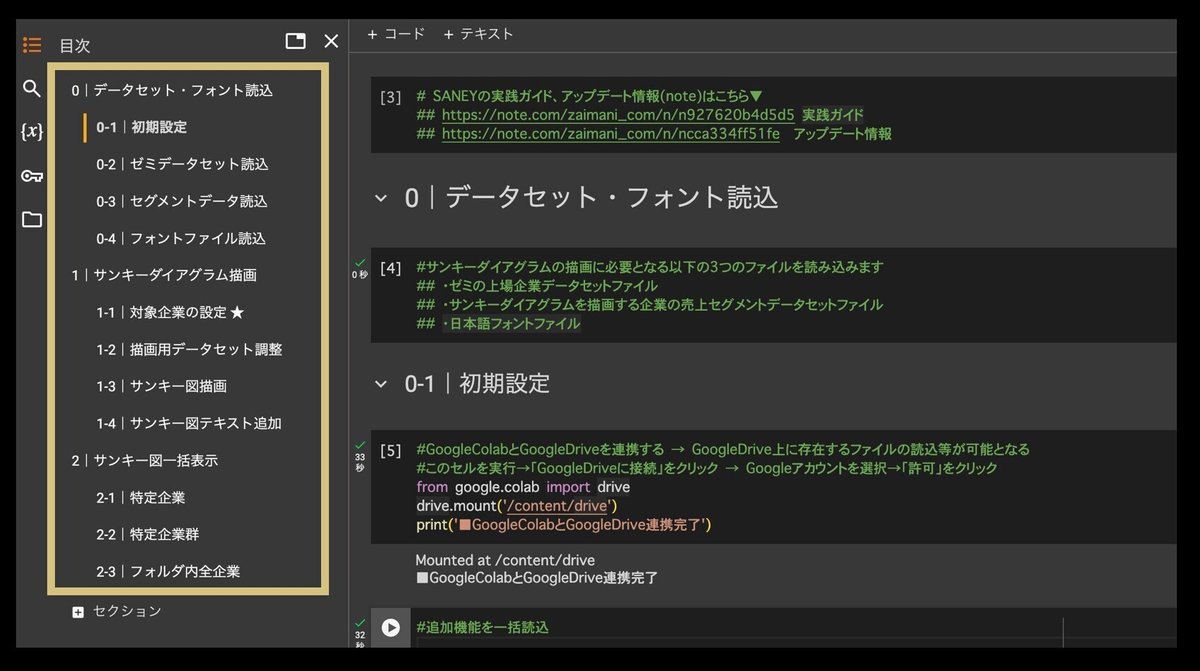Open the search panel icon
1200x671 pixels.
pyautogui.click(x=32, y=89)
